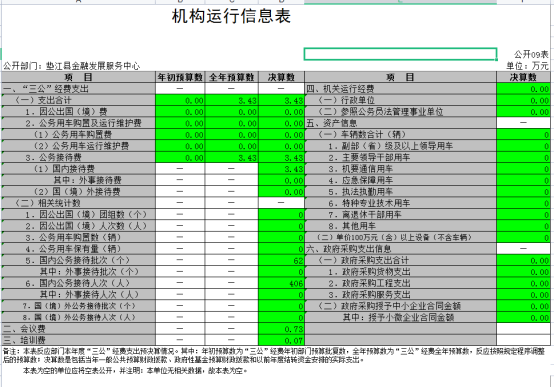Viewport: 555px width, 388px height.
Task: Select 国内公务接待批次 value cell 62
Action: (281, 261)
